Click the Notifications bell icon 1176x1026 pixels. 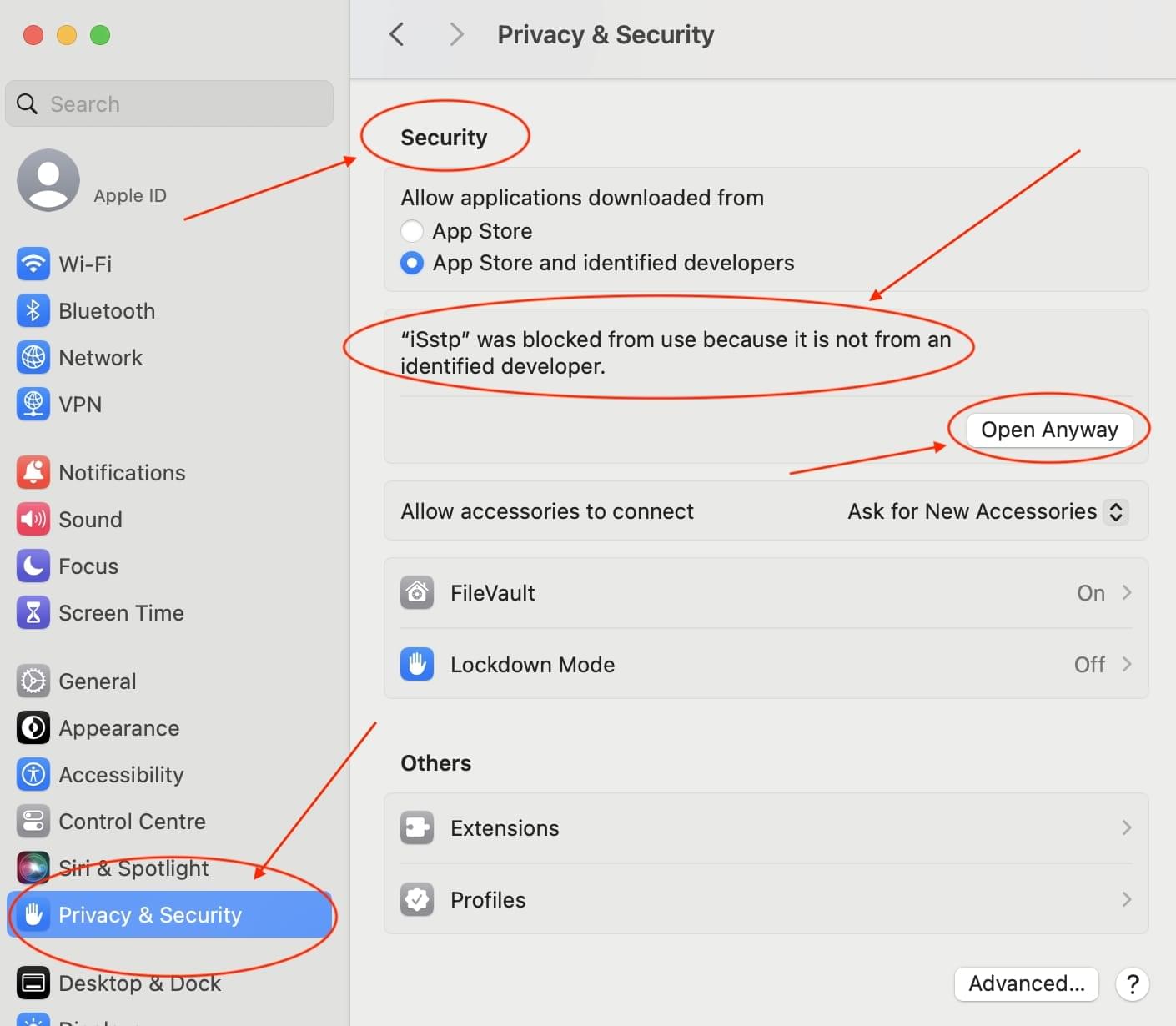tap(33, 473)
